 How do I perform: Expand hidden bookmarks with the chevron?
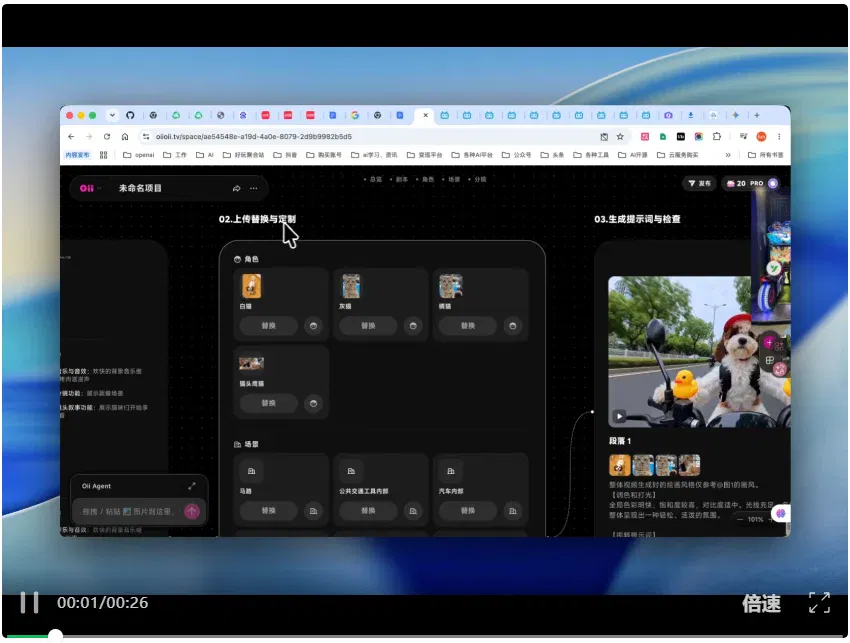(728, 155)
